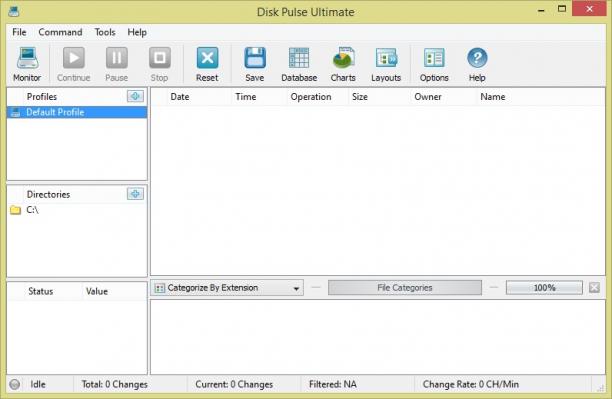Click the 100% progress bar

click(x=544, y=288)
